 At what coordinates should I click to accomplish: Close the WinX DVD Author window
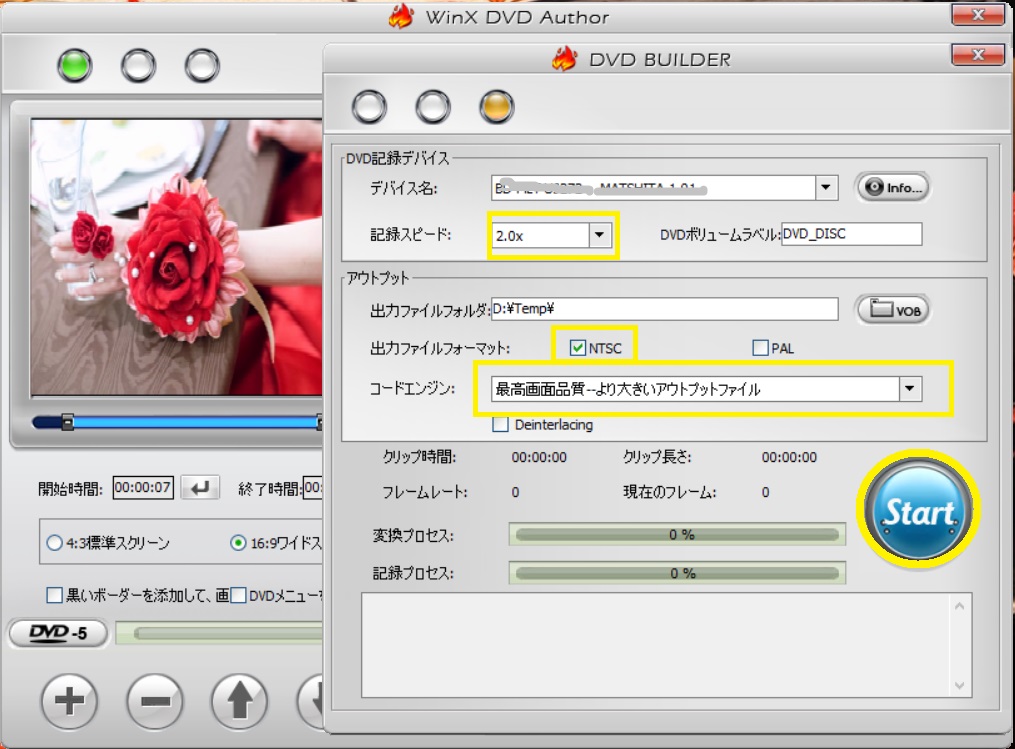coord(978,14)
